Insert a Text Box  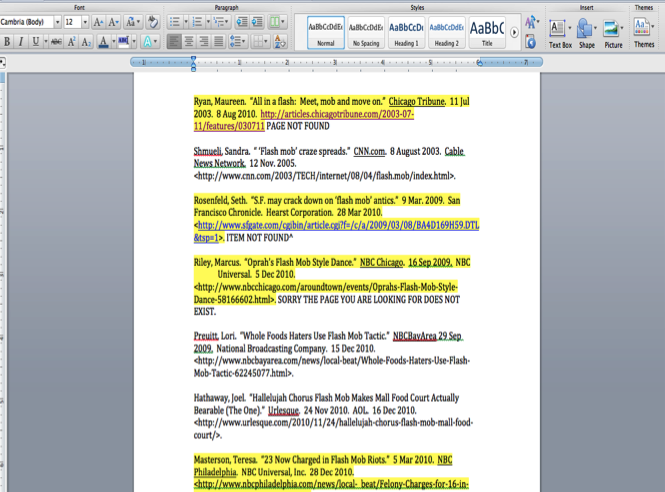(x=560, y=33)
